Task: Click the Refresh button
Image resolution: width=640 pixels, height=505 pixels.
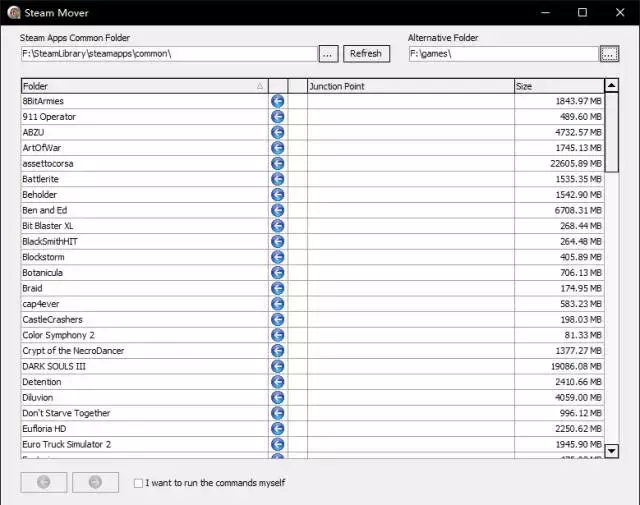Action: pos(366,53)
